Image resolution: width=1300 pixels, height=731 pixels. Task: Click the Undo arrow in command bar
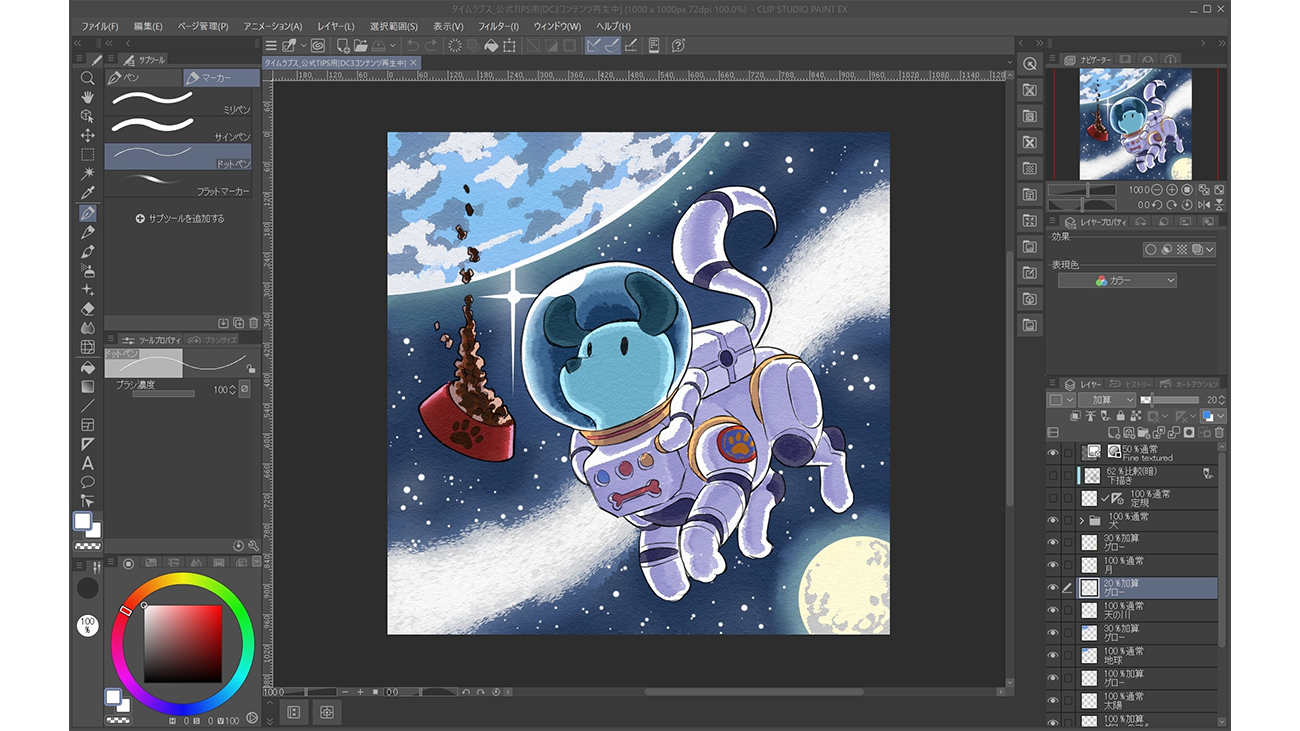pos(412,45)
